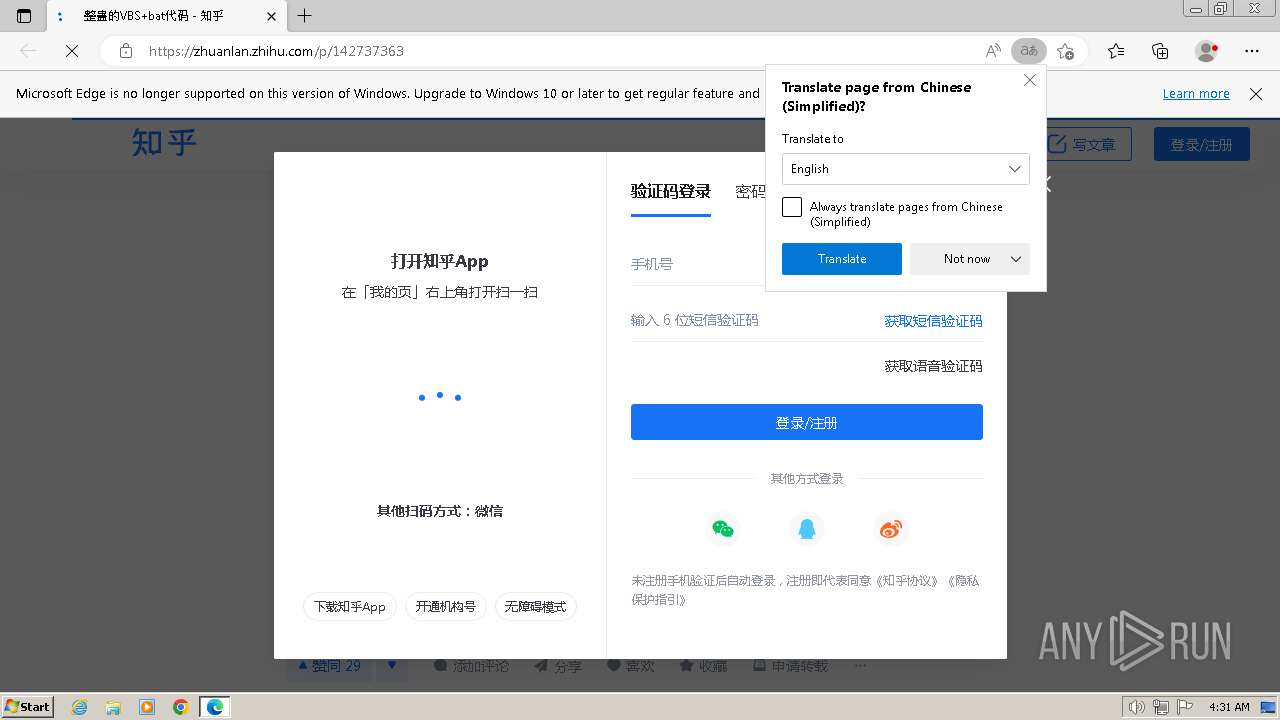1280x720 pixels.
Task: Enable Always translate pages from Chinese checkbox
Action: point(792,207)
